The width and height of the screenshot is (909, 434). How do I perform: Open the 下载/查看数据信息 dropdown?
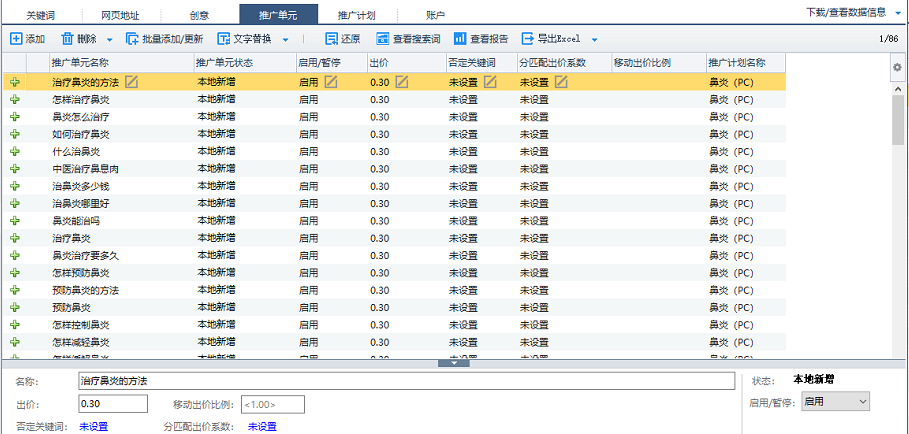click(x=899, y=12)
